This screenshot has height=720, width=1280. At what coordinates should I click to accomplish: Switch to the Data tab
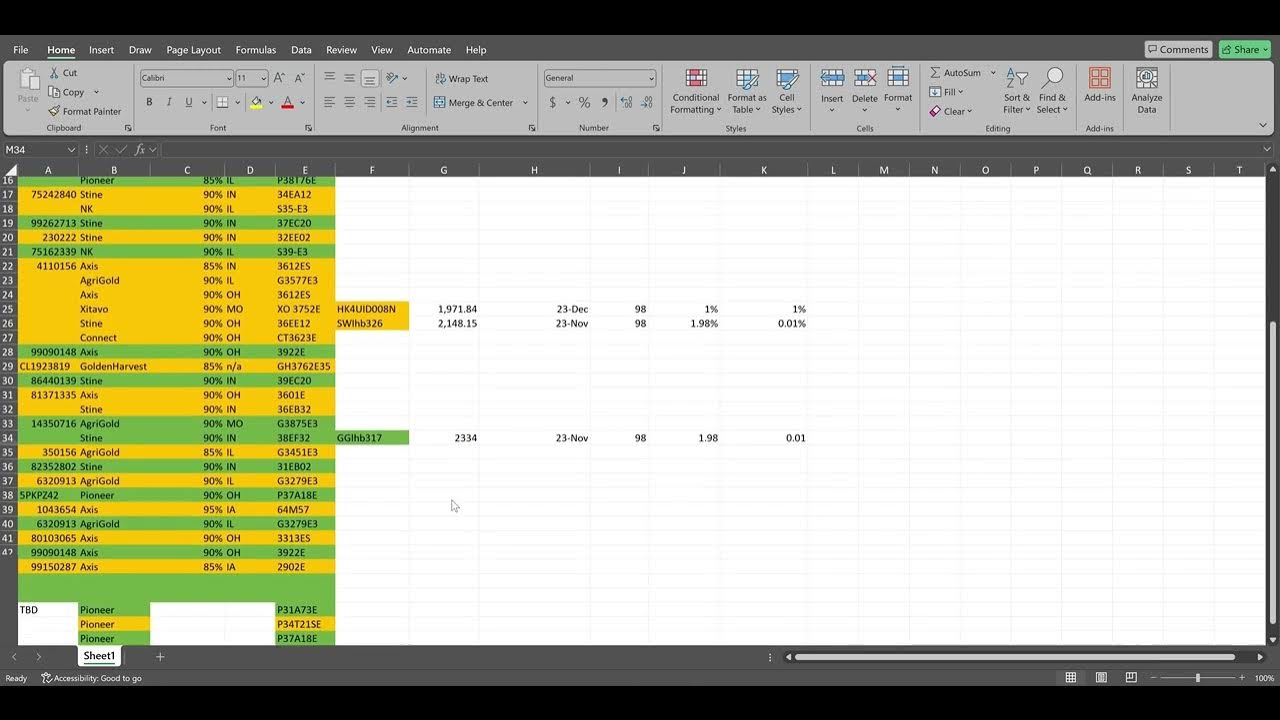click(301, 50)
